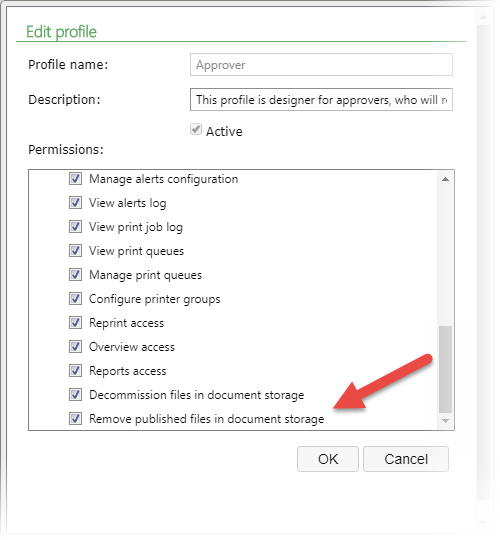This screenshot has height=540, width=500.
Task: Cancel the profile edit dialog
Action: pyautogui.click(x=406, y=459)
